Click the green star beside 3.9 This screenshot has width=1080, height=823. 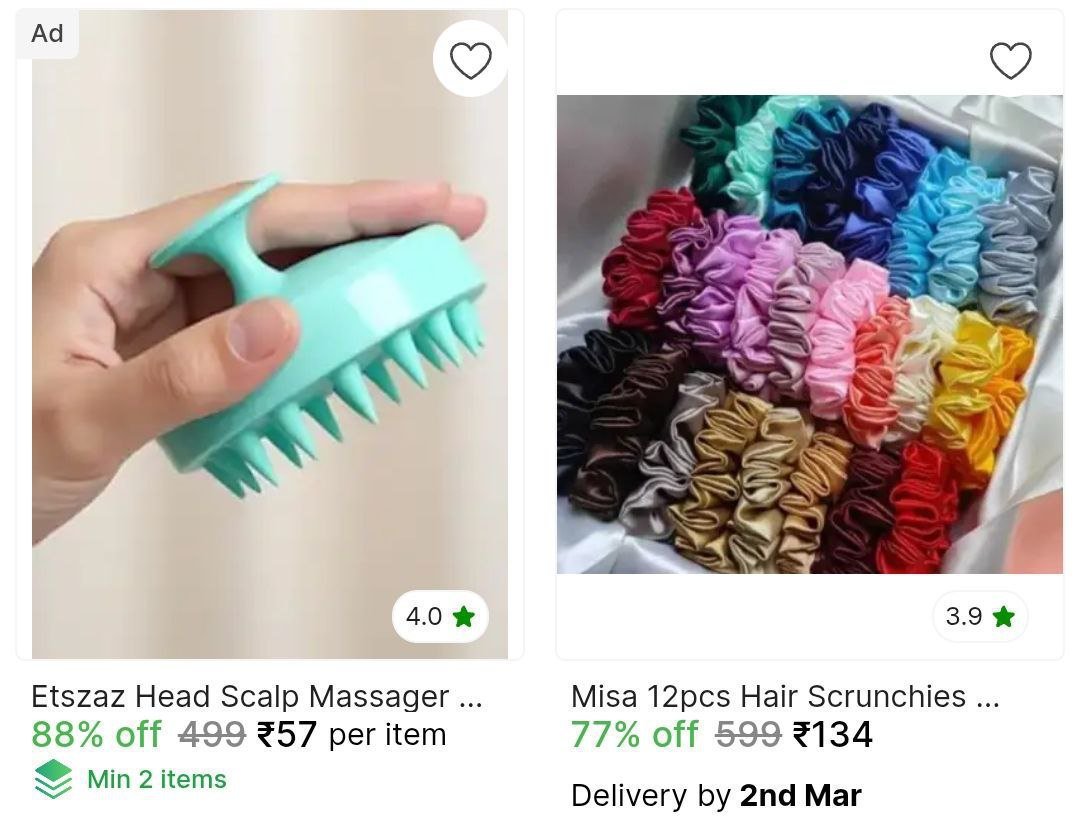point(1004,616)
